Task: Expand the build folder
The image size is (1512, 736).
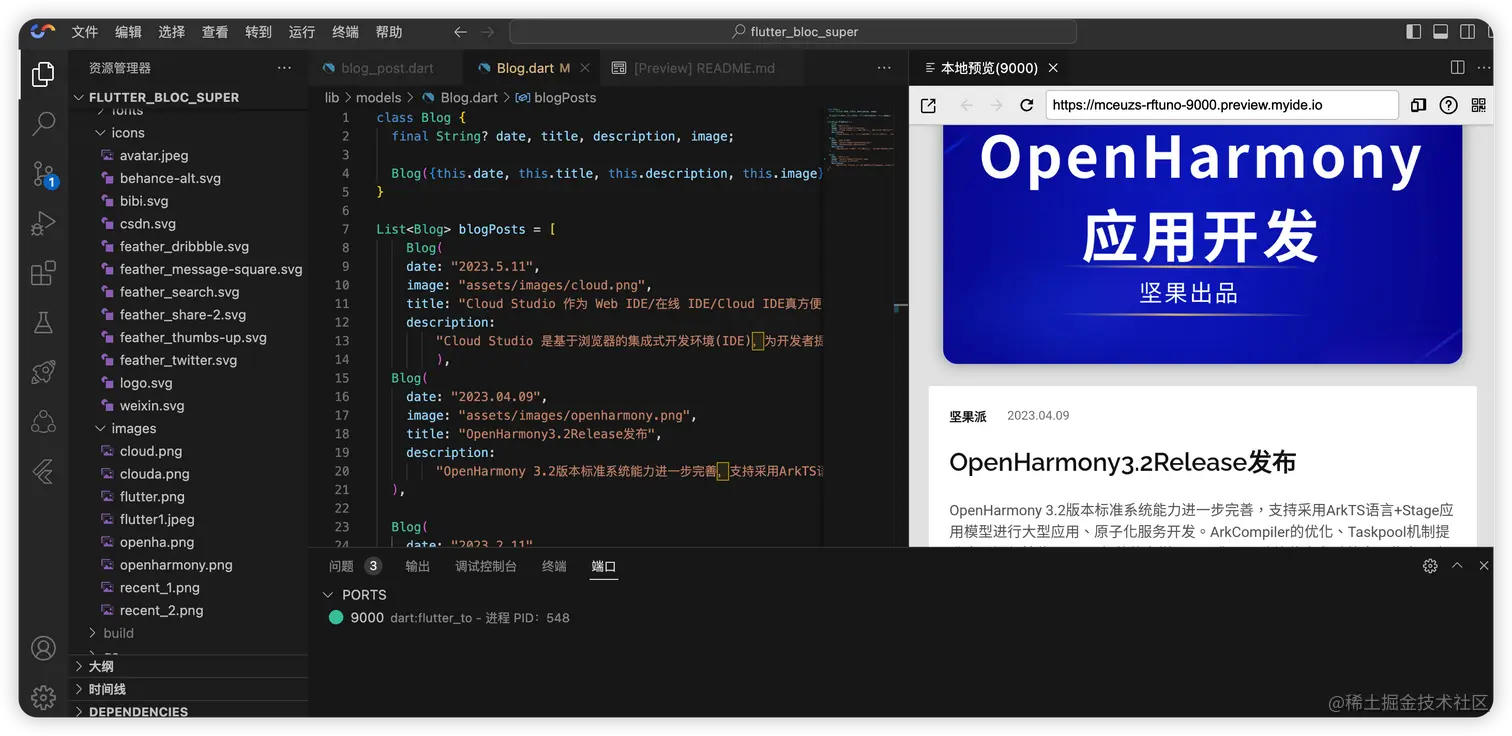Action: (118, 633)
